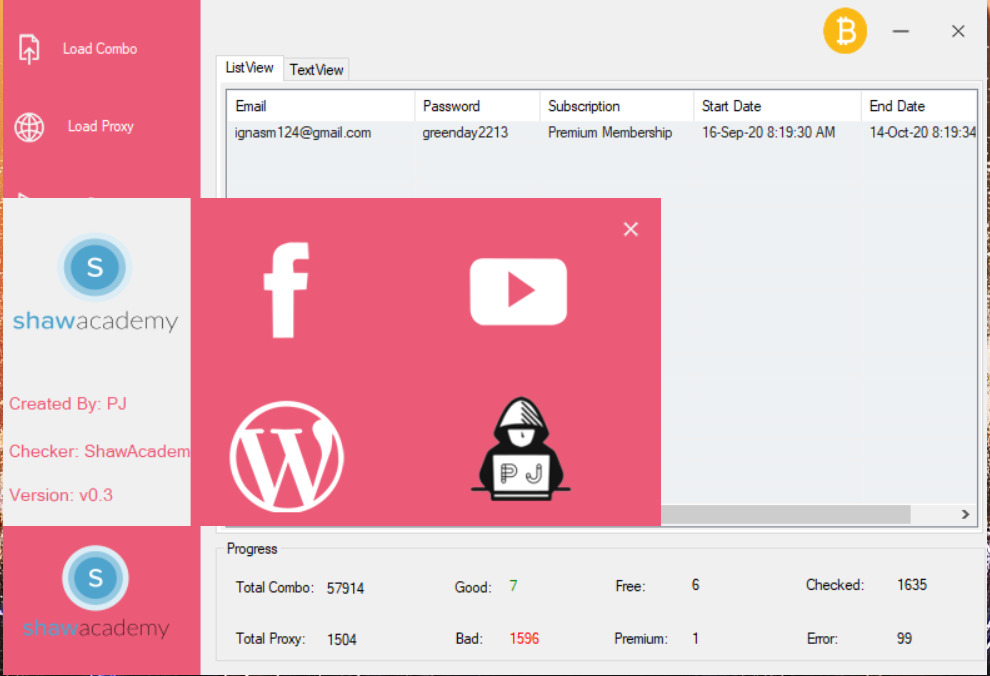Click the PJ hacker logo icon

pyautogui.click(x=520, y=449)
